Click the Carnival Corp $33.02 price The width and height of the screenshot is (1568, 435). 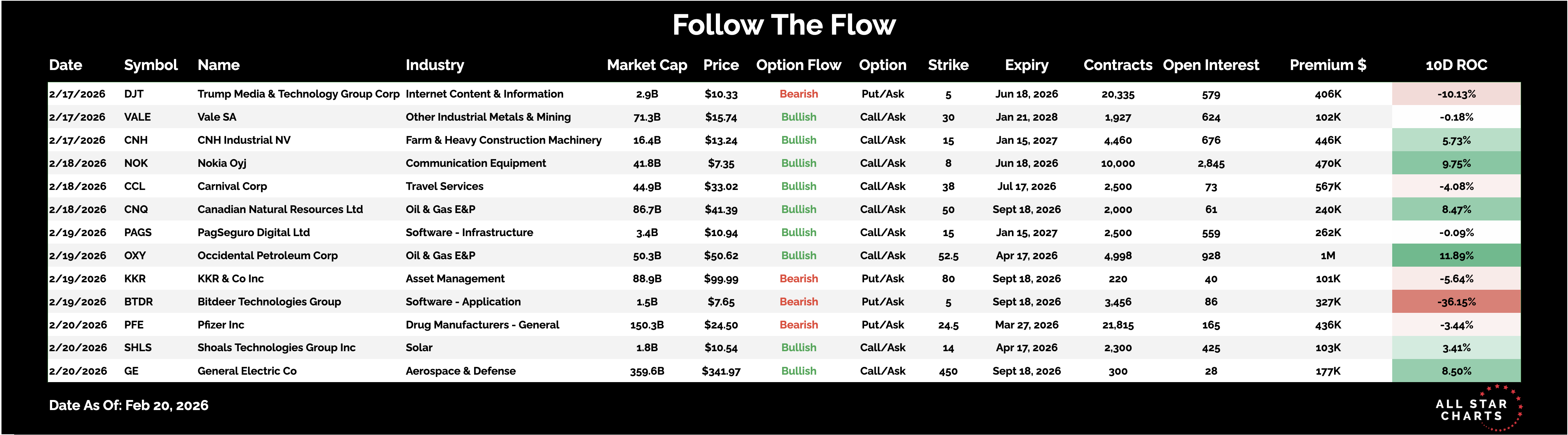(721, 186)
